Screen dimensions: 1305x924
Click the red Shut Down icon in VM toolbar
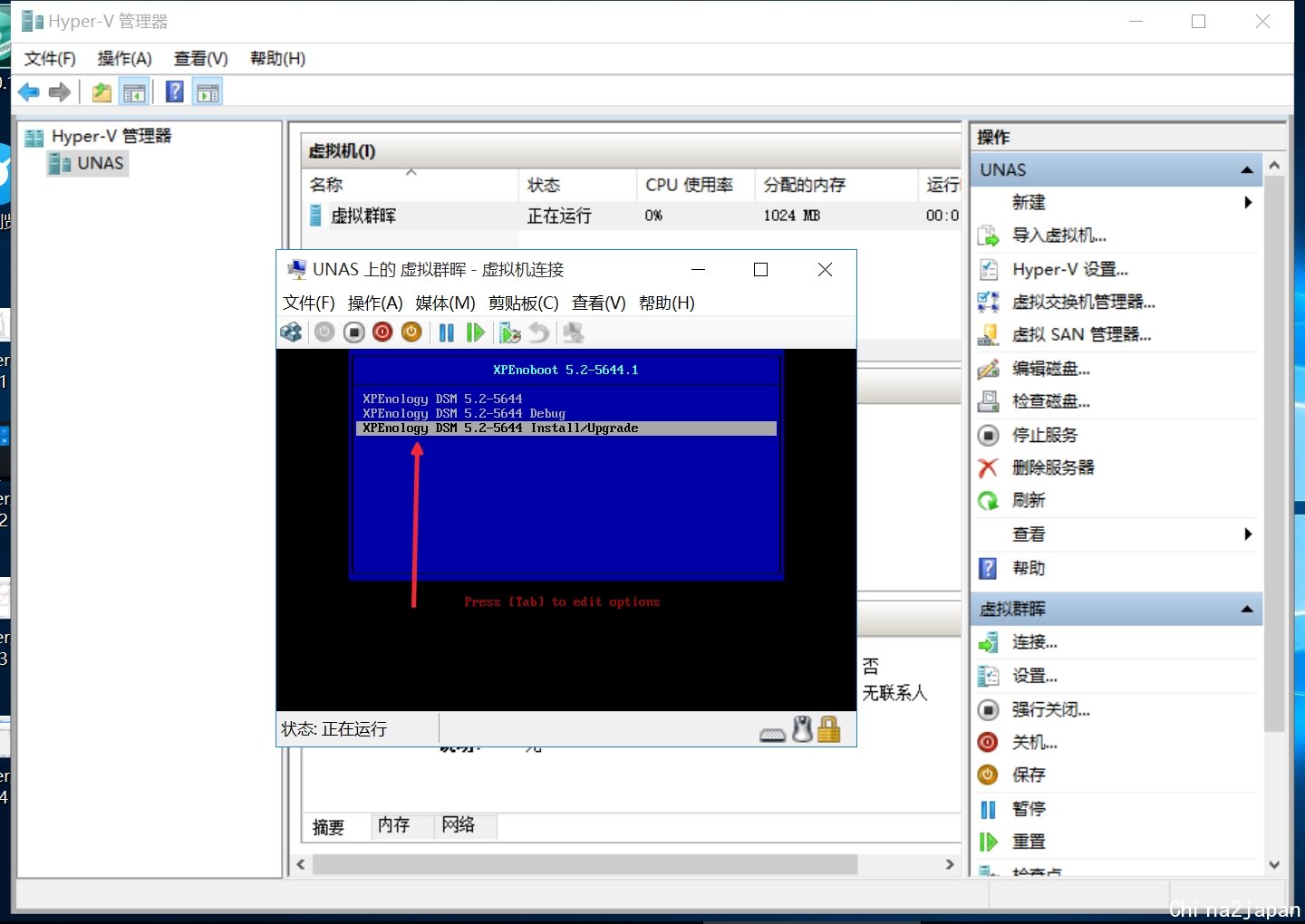pyautogui.click(x=382, y=332)
